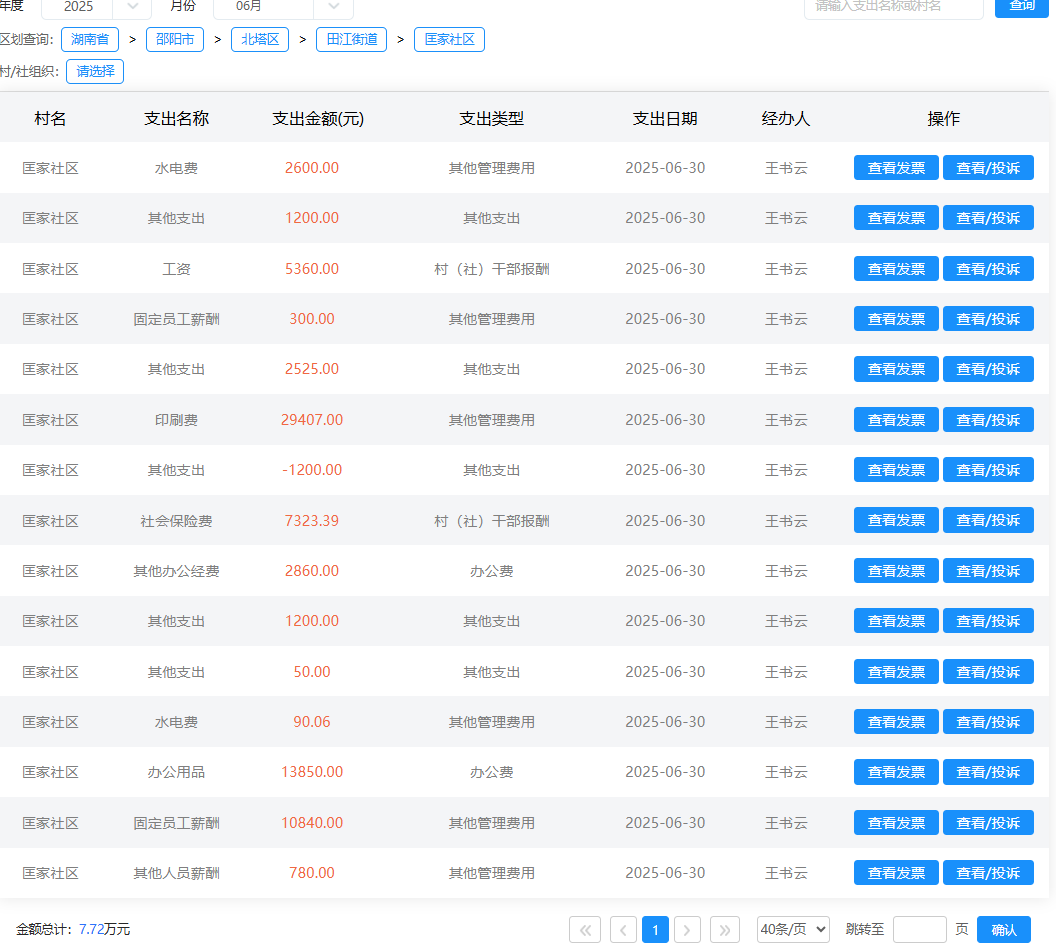The image size is (1056, 945).
Task: Click the 印刷费 expense name cell
Action: (176, 420)
